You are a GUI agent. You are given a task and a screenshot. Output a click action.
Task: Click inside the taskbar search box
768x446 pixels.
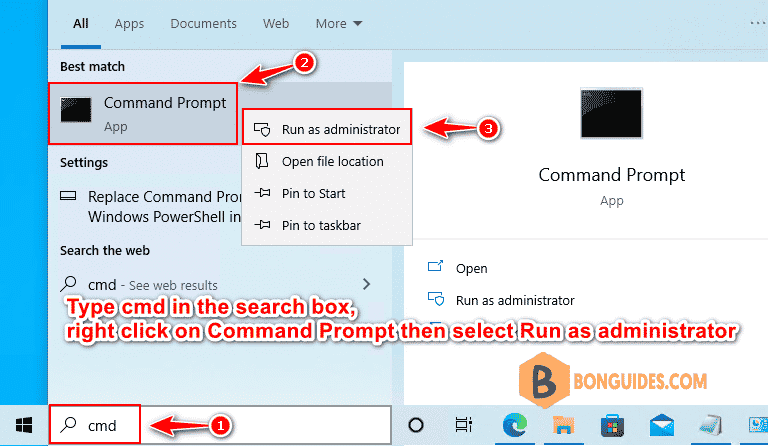220,425
